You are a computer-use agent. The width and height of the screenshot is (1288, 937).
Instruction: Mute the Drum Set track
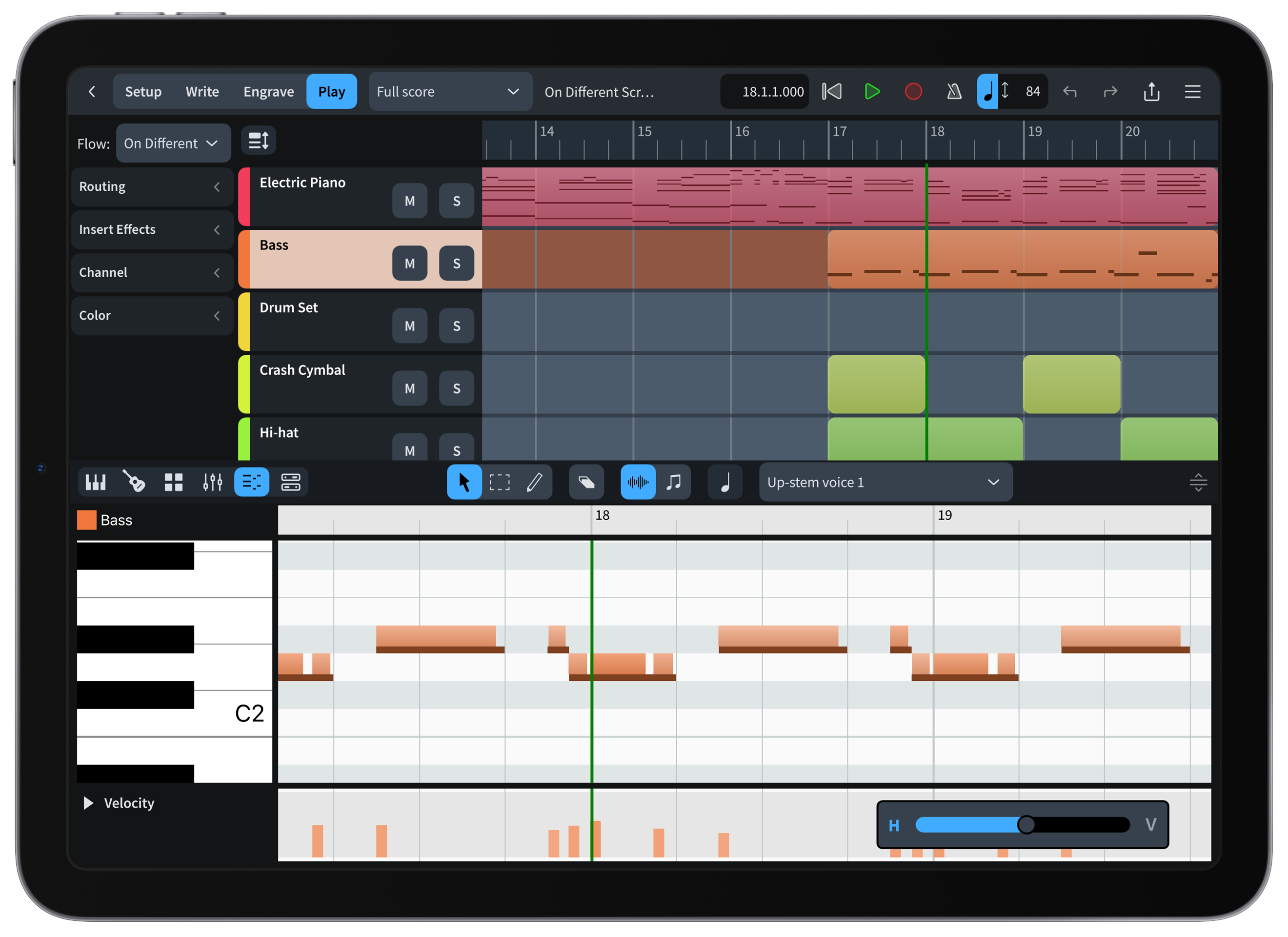pyautogui.click(x=409, y=326)
